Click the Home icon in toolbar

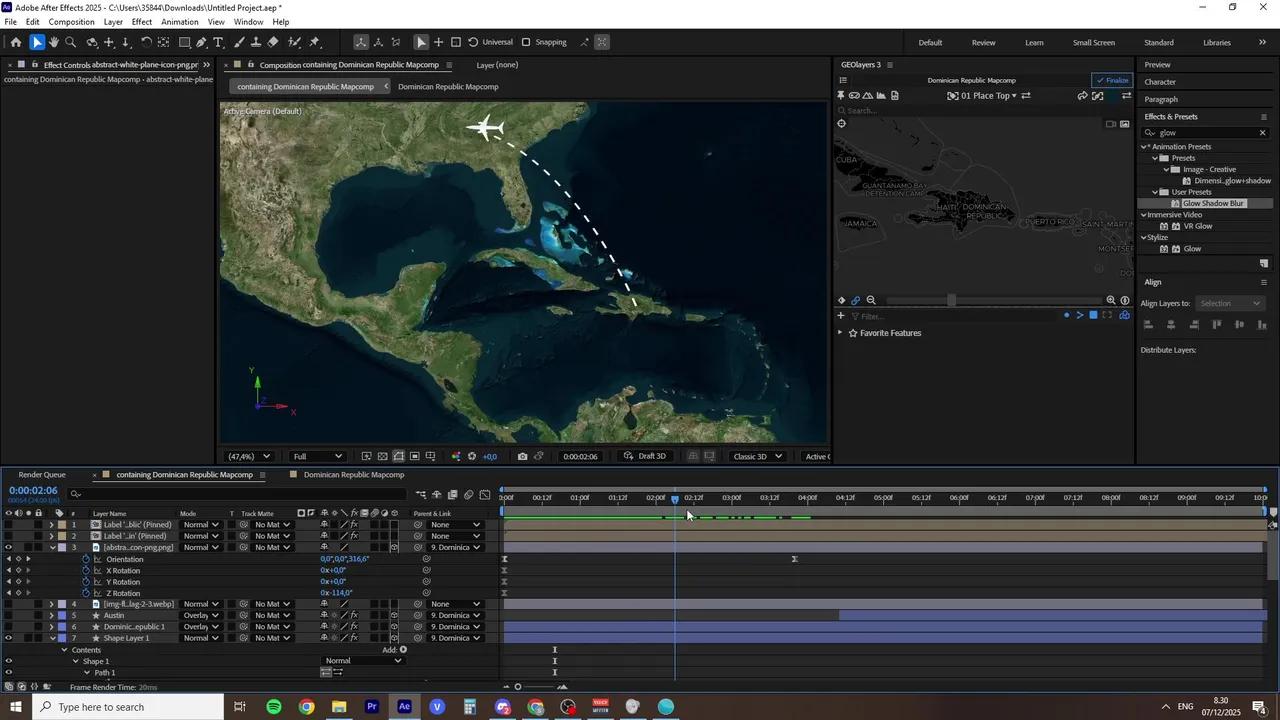click(x=16, y=42)
